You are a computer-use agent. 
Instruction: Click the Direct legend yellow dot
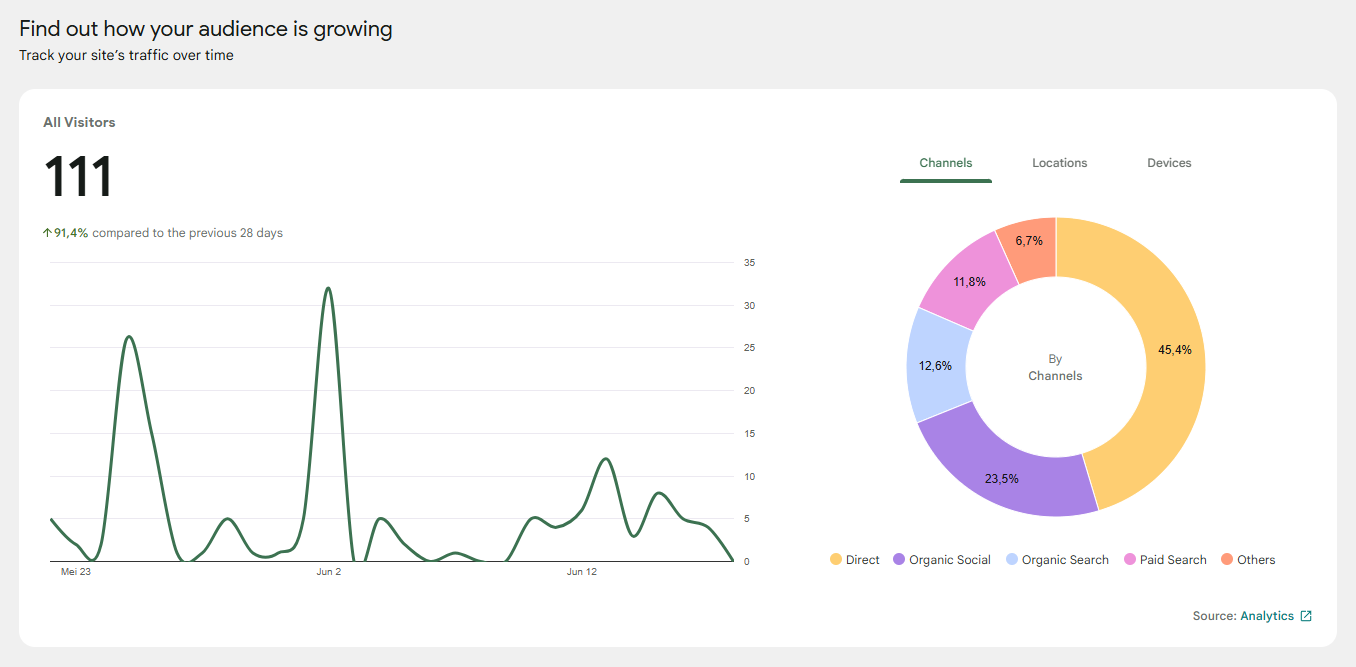tap(836, 560)
